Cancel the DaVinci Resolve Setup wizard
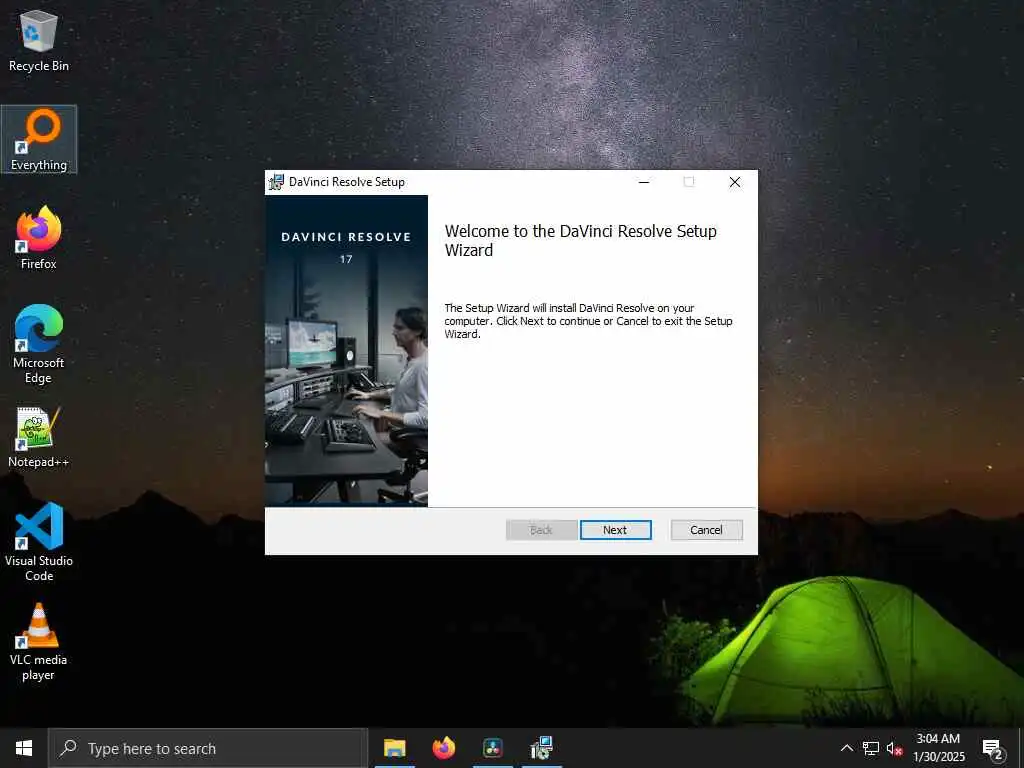 (x=706, y=530)
